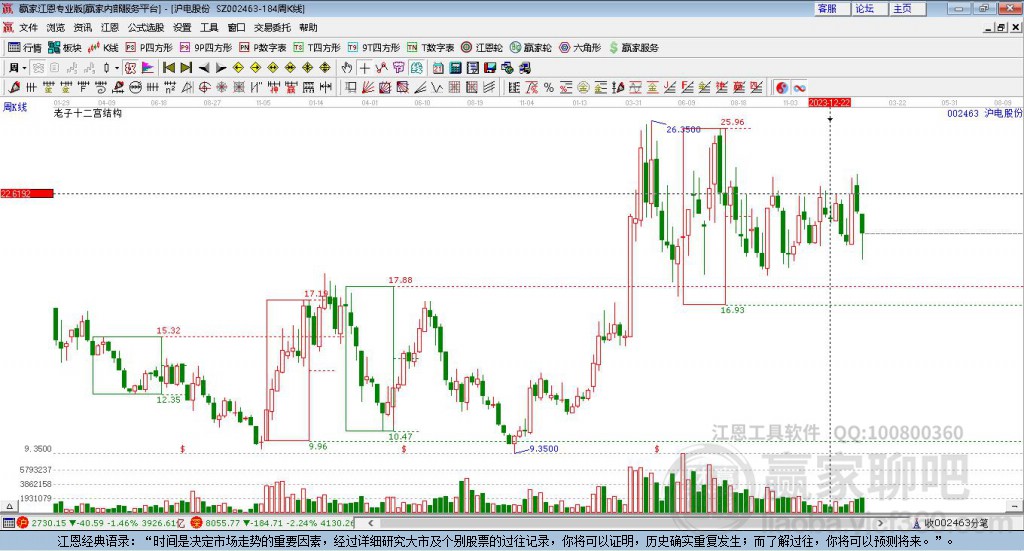The image size is (1024, 551).
Task: Open the 9T四方形 tool
Action: pos(374,48)
